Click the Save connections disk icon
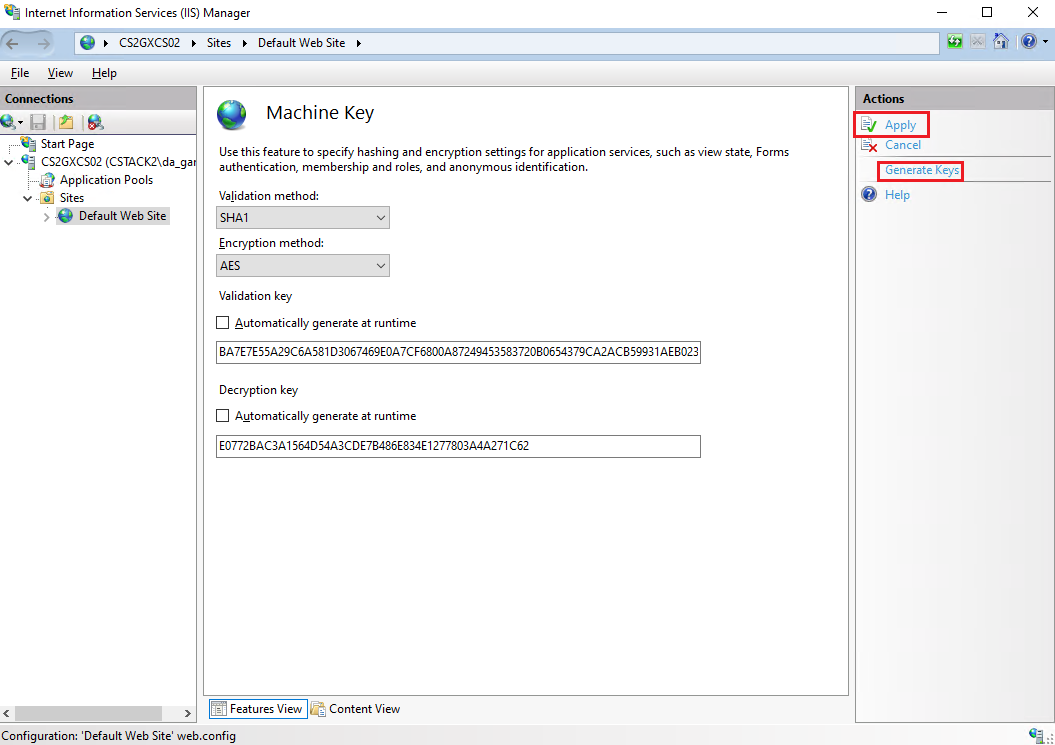This screenshot has width=1055, height=745. [38, 122]
